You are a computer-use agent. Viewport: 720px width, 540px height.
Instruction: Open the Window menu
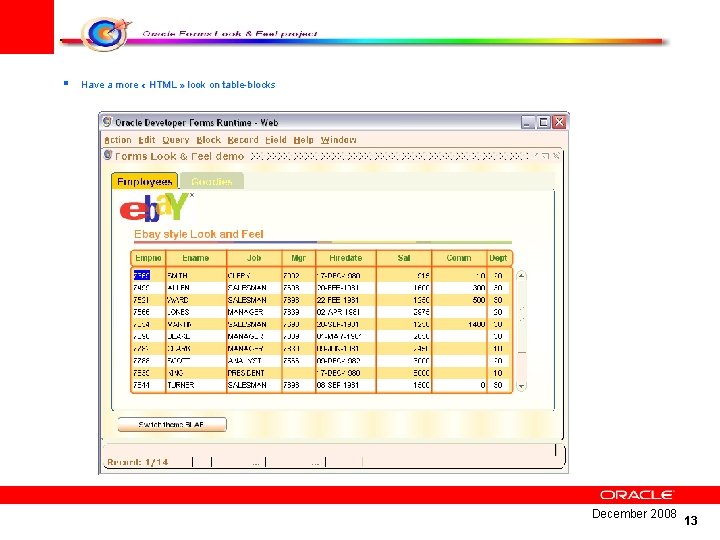point(338,140)
